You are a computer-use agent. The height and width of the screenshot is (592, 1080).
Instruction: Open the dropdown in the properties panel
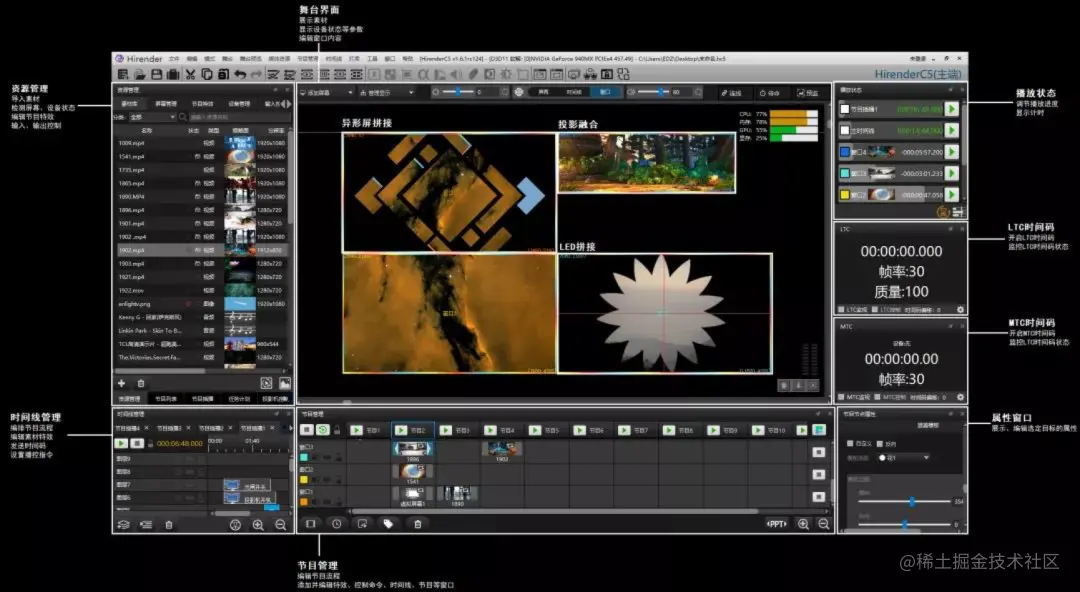pos(904,458)
